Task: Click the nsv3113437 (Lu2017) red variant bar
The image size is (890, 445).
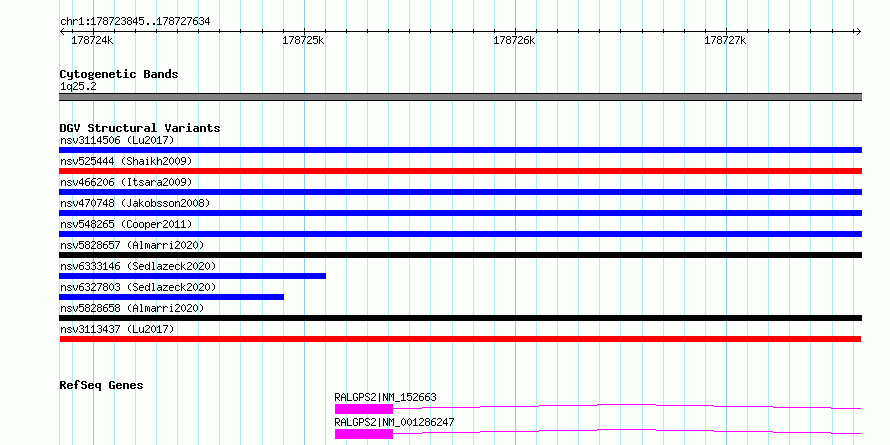Action: click(x=460, y=339)
